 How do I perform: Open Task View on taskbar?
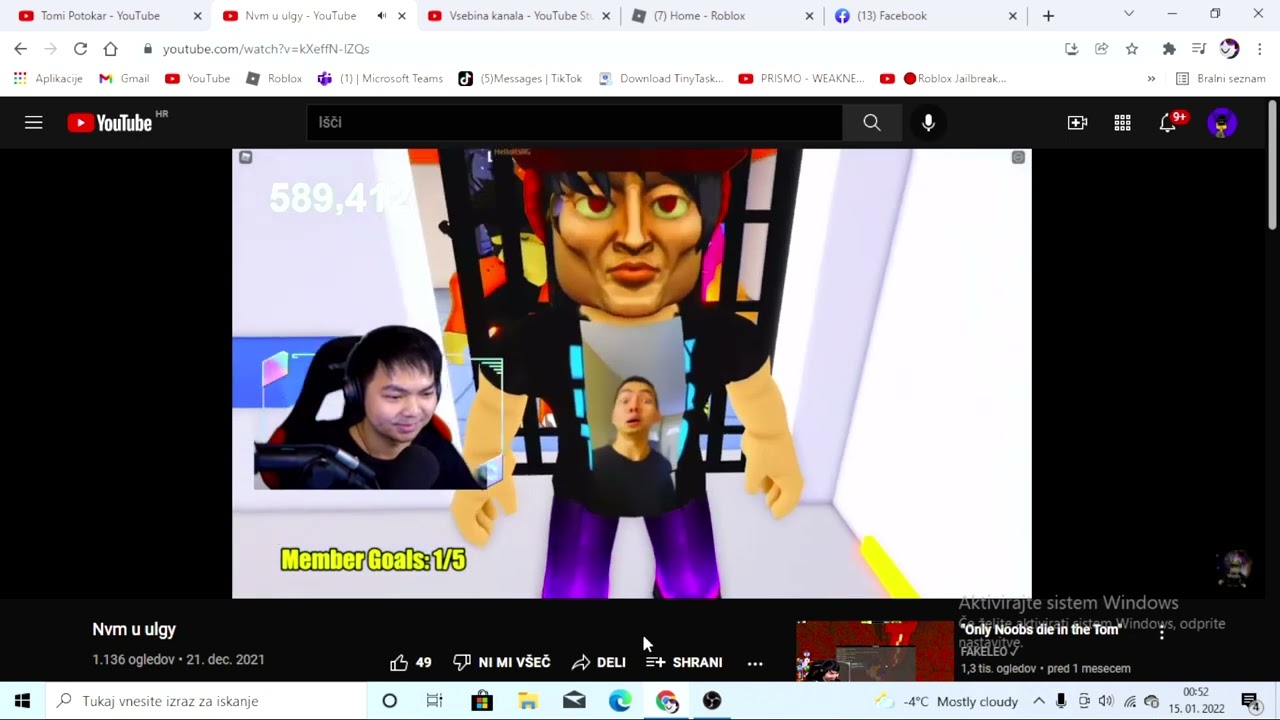(434, 701)
